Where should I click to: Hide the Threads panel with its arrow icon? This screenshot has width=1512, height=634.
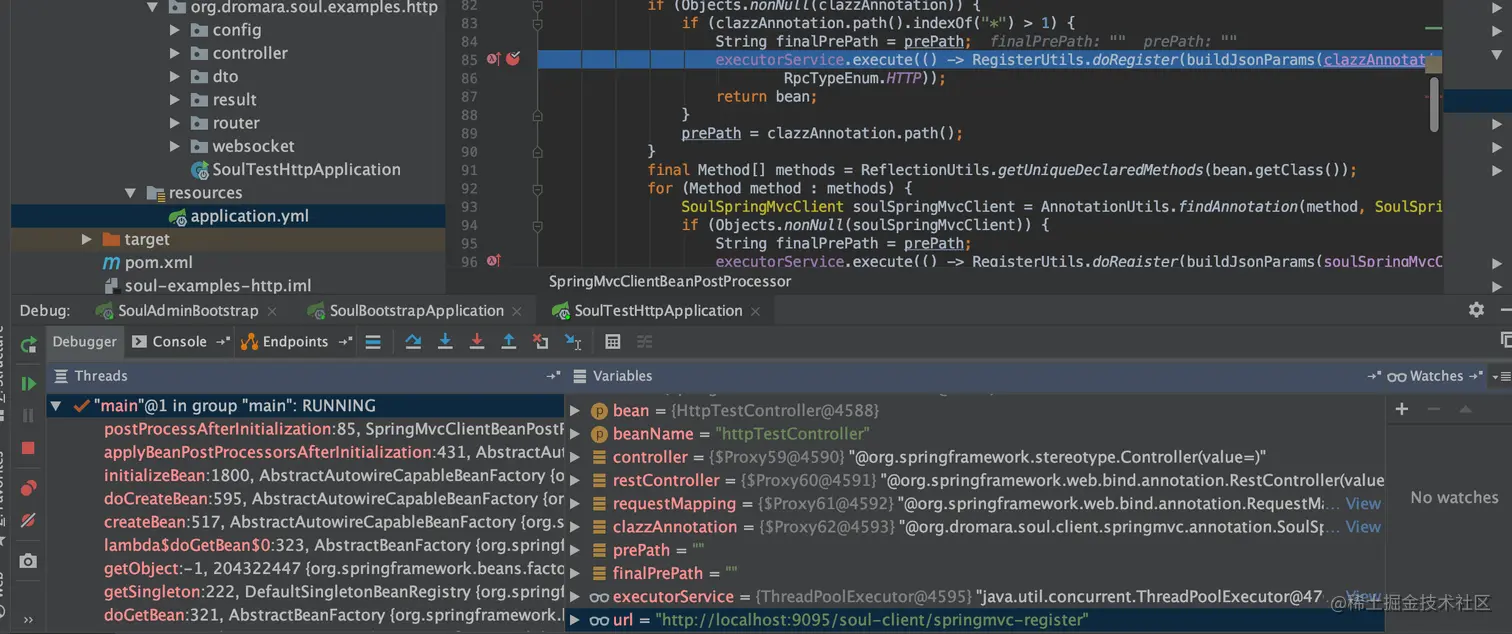tap(553, 377)
